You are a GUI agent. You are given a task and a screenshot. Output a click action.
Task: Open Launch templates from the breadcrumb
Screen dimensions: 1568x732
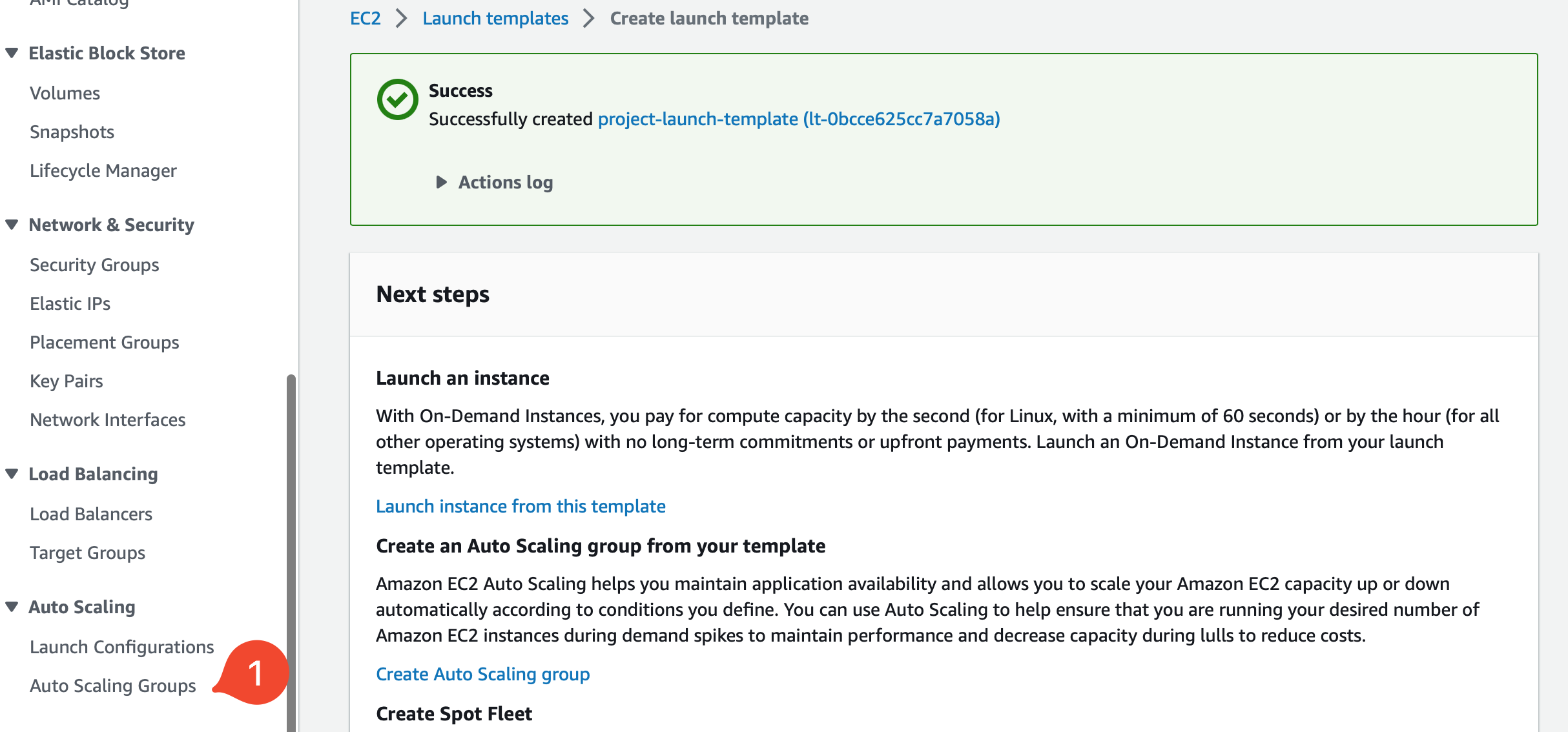[x=495, y=18]
